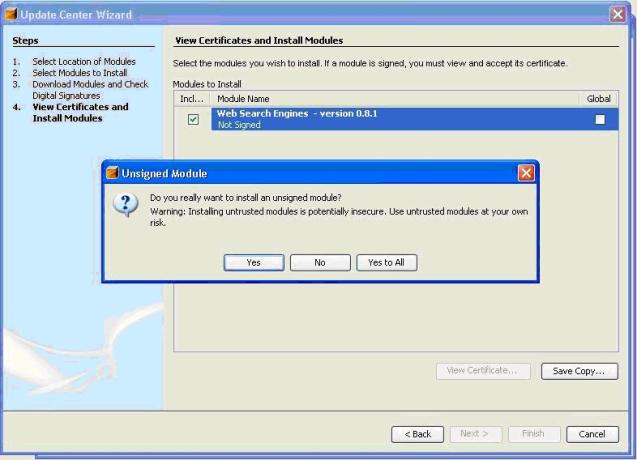Click the Global column header
Screen dimensions: 637x460
coord(598,99)
